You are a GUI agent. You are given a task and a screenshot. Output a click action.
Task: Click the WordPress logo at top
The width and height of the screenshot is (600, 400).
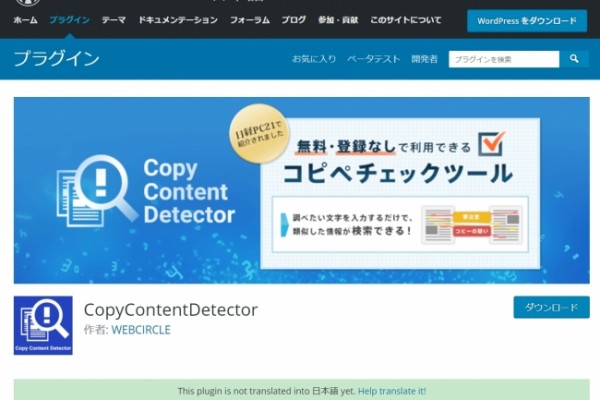(28, 2)
